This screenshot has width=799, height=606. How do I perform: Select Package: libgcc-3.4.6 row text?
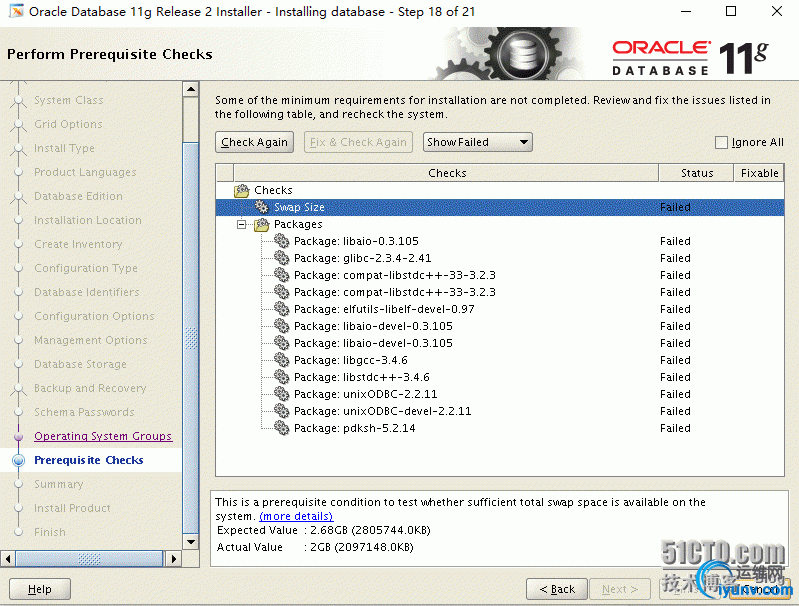[351, 360]
